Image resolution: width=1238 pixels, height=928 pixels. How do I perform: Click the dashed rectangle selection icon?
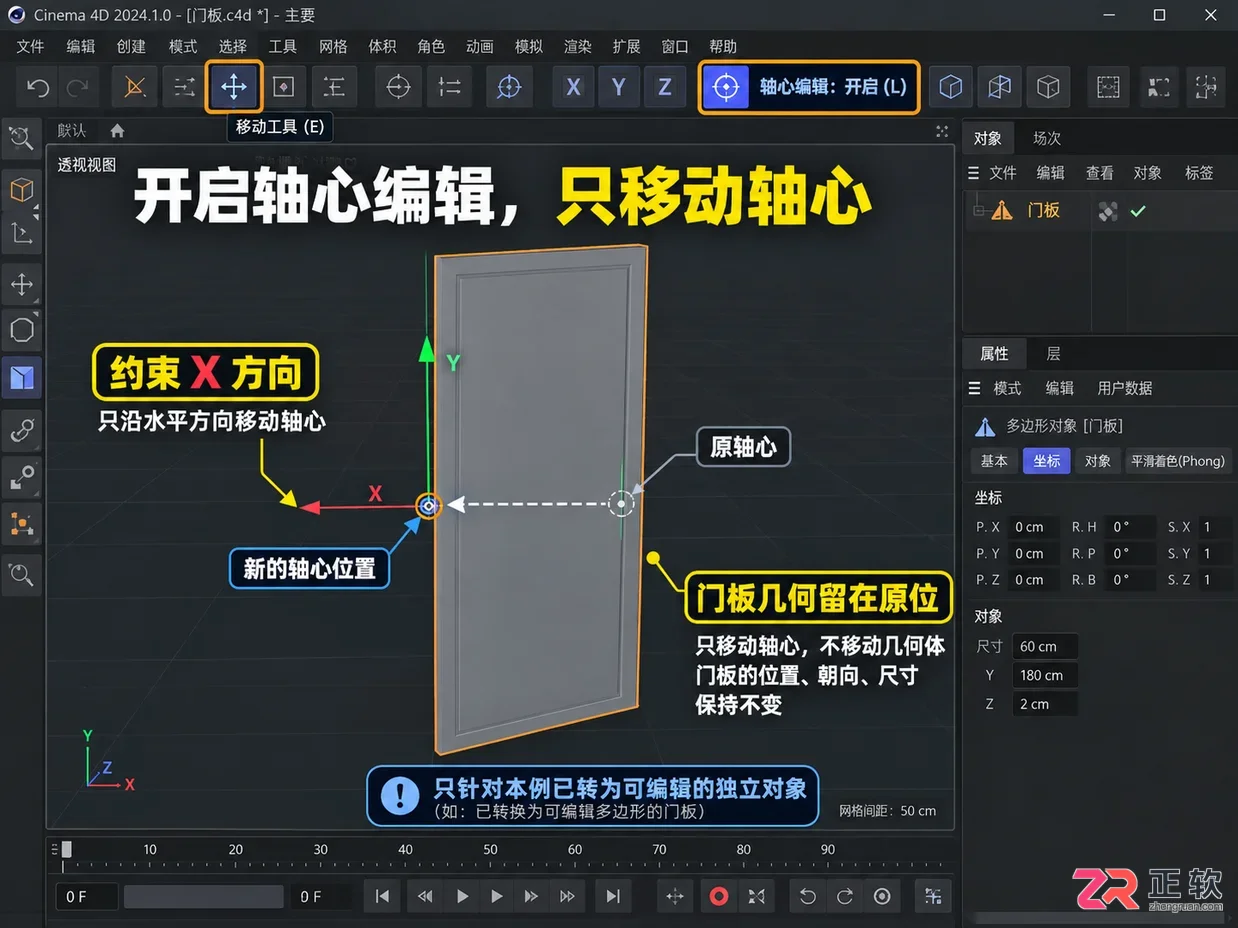click(x=1108, y=87)
